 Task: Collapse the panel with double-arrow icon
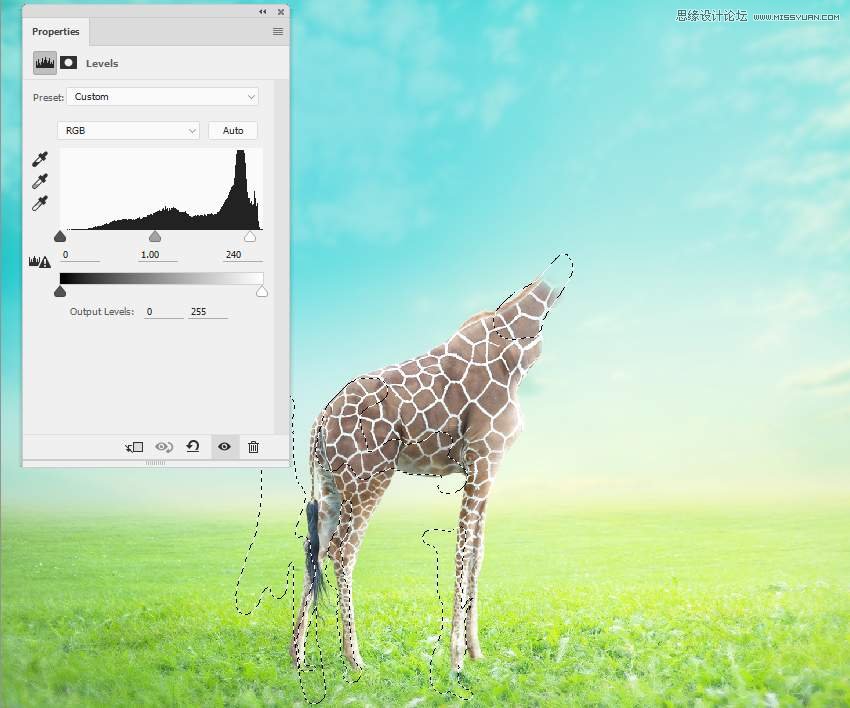(263, 11)
